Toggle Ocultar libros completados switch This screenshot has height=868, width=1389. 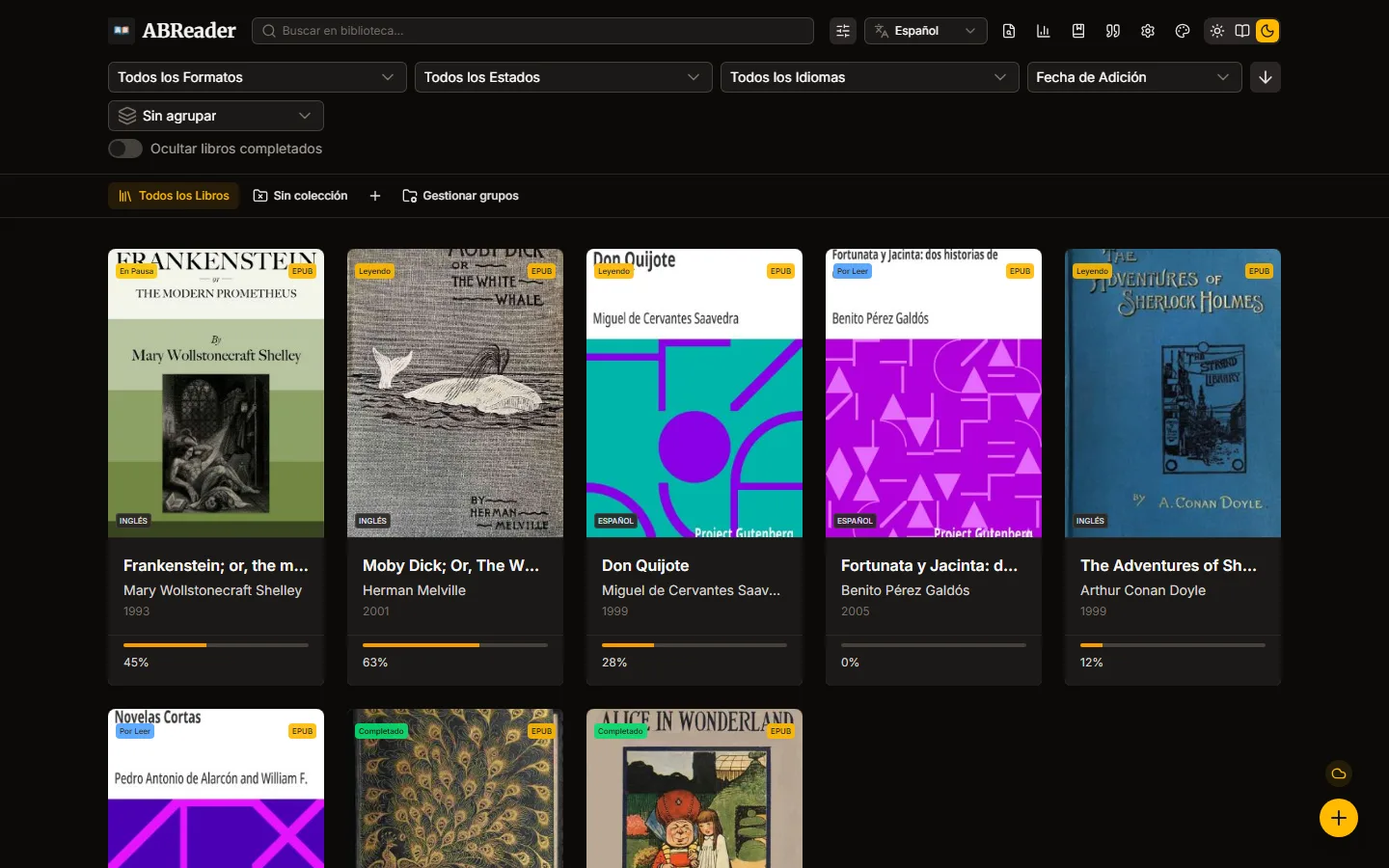[125, 149]
